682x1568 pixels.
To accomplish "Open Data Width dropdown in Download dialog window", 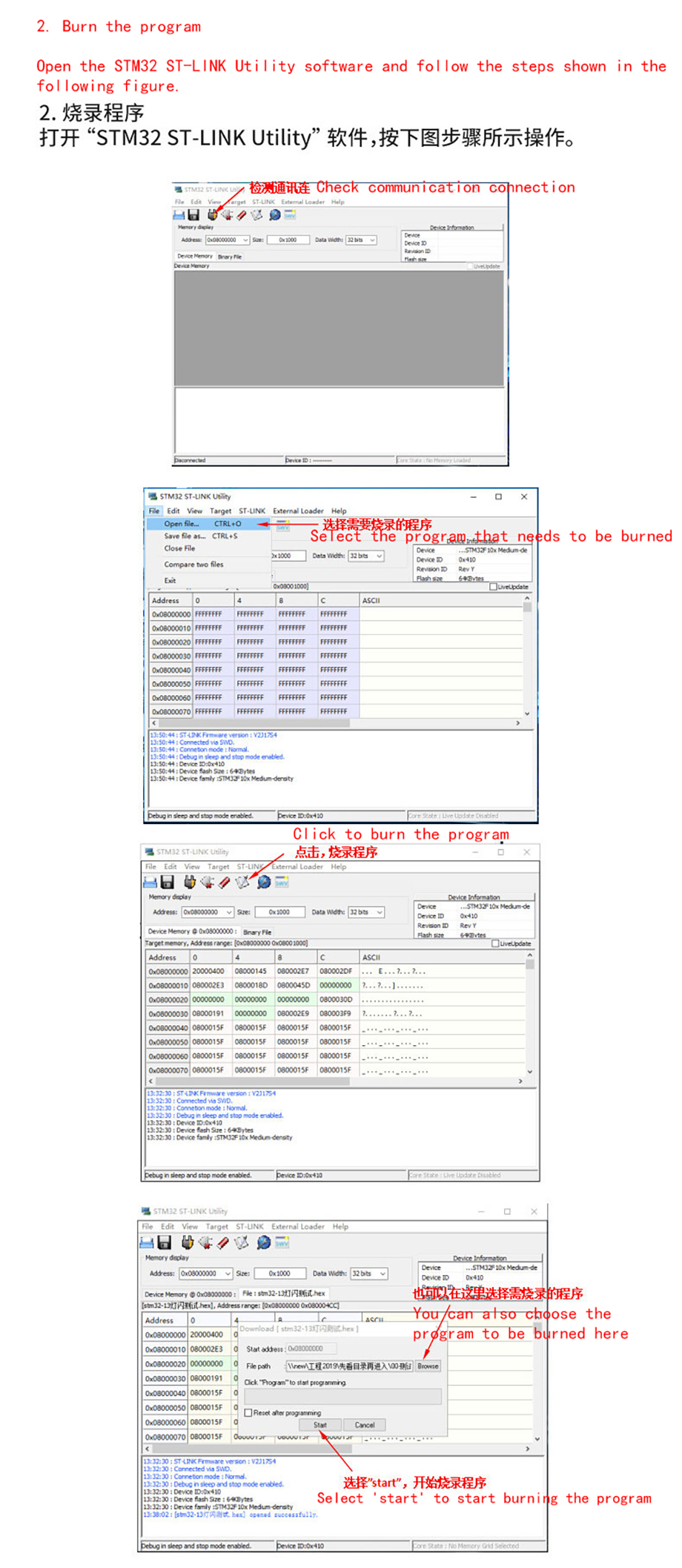I will 383,1274.
